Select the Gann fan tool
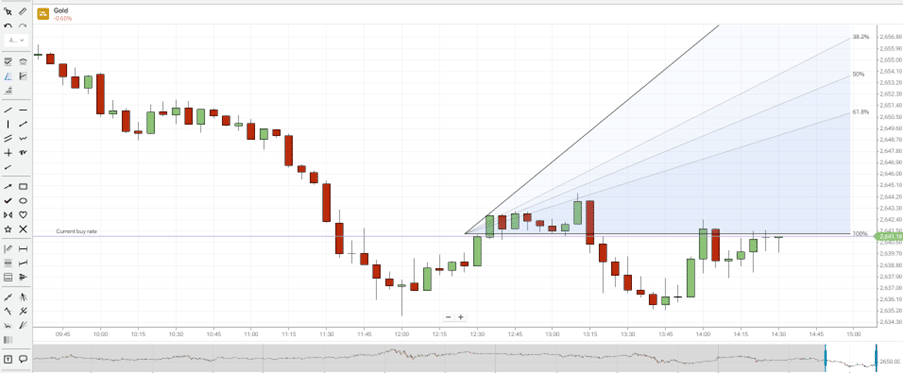The image size is (903, 373). [x=23, y=297]
